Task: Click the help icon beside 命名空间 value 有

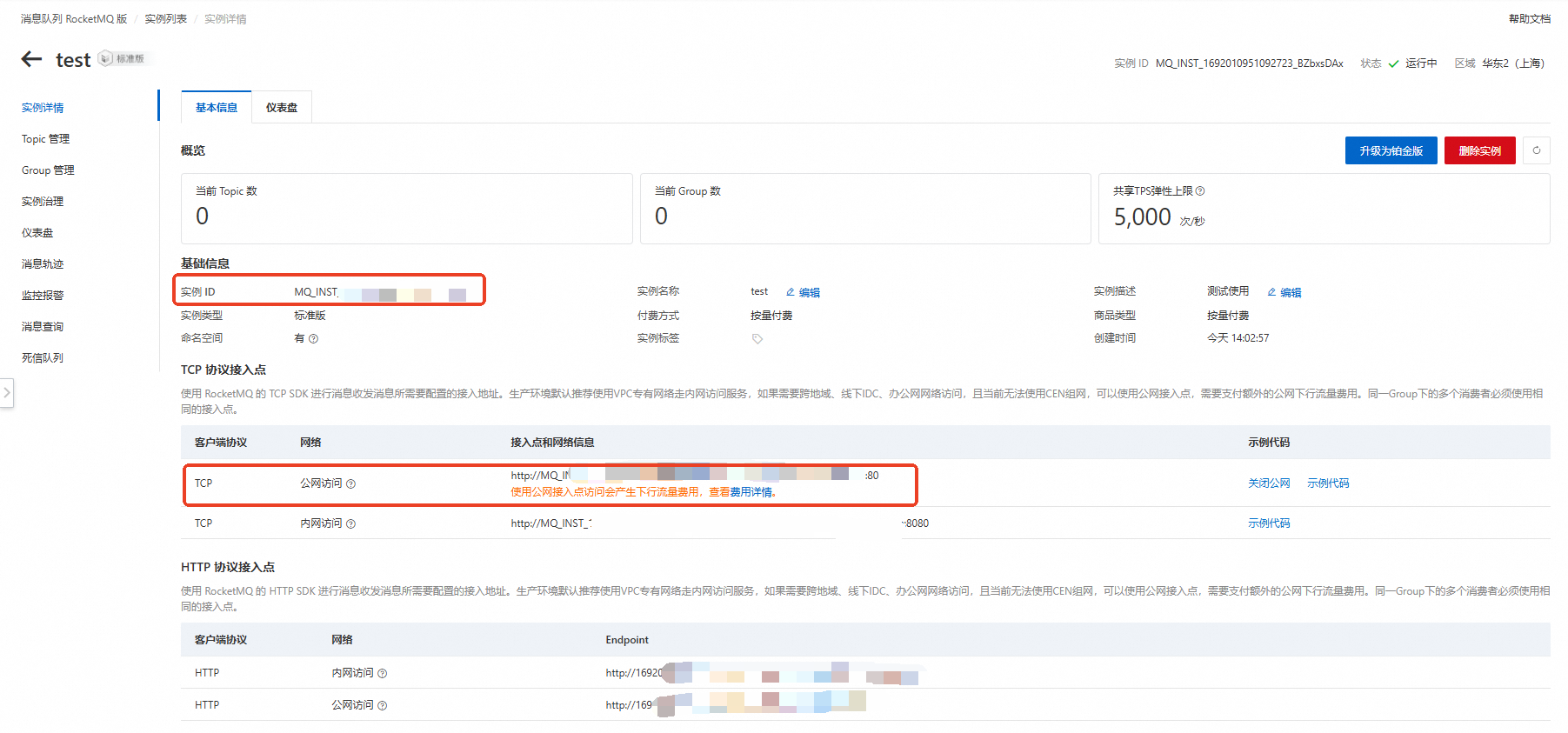Action: (314, 339)
